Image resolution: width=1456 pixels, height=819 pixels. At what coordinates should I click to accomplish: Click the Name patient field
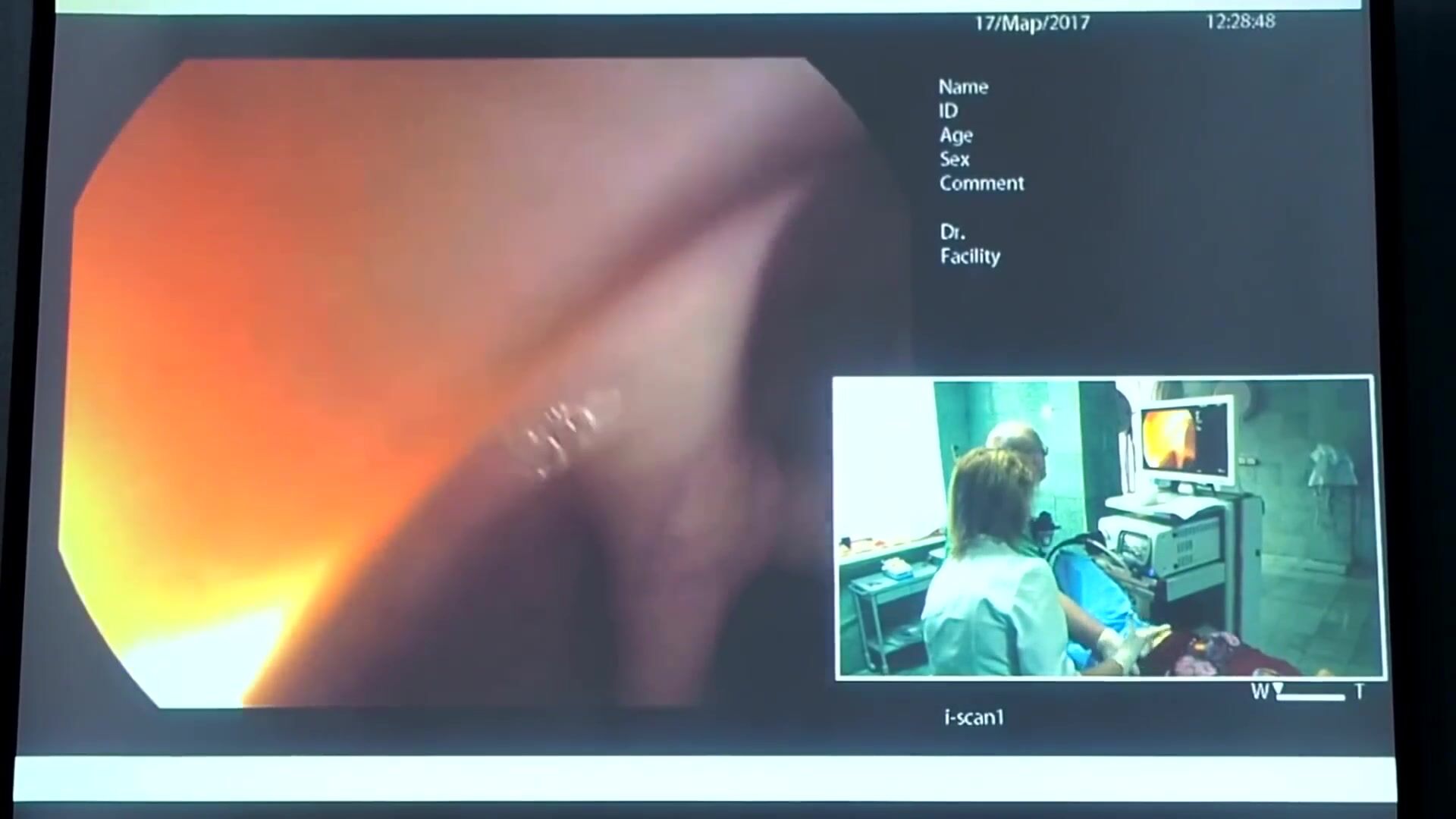963,87
